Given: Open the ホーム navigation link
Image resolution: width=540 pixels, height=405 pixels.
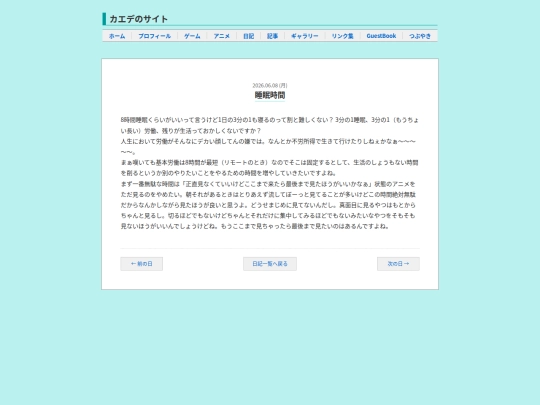Looking at the screenshot, I should [117, 36].
